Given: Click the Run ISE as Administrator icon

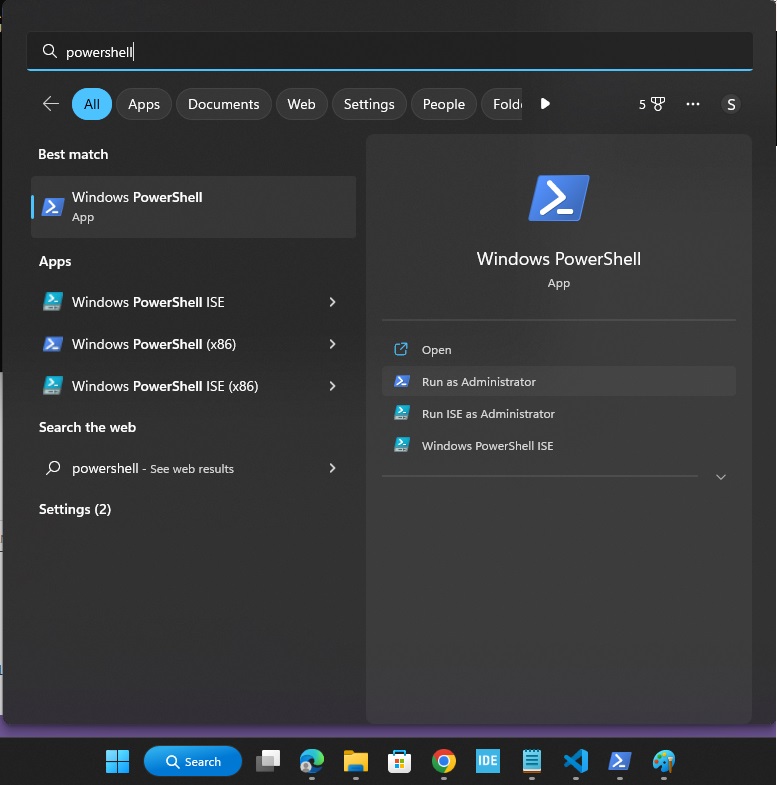Looking at the screenshot, I should click(x=402, y=413).
